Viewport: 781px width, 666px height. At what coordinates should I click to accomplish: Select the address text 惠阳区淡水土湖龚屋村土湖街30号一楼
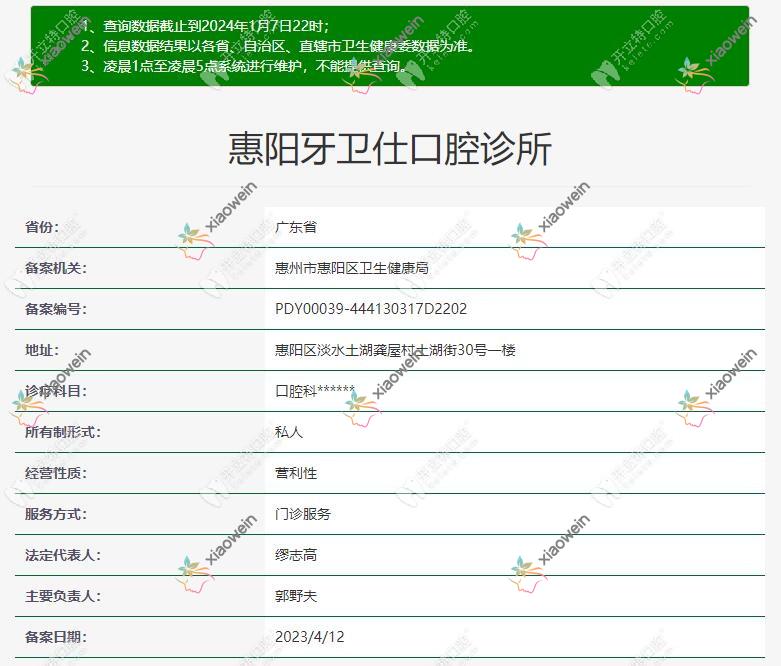pyautogui.click(x=395, y=350)
